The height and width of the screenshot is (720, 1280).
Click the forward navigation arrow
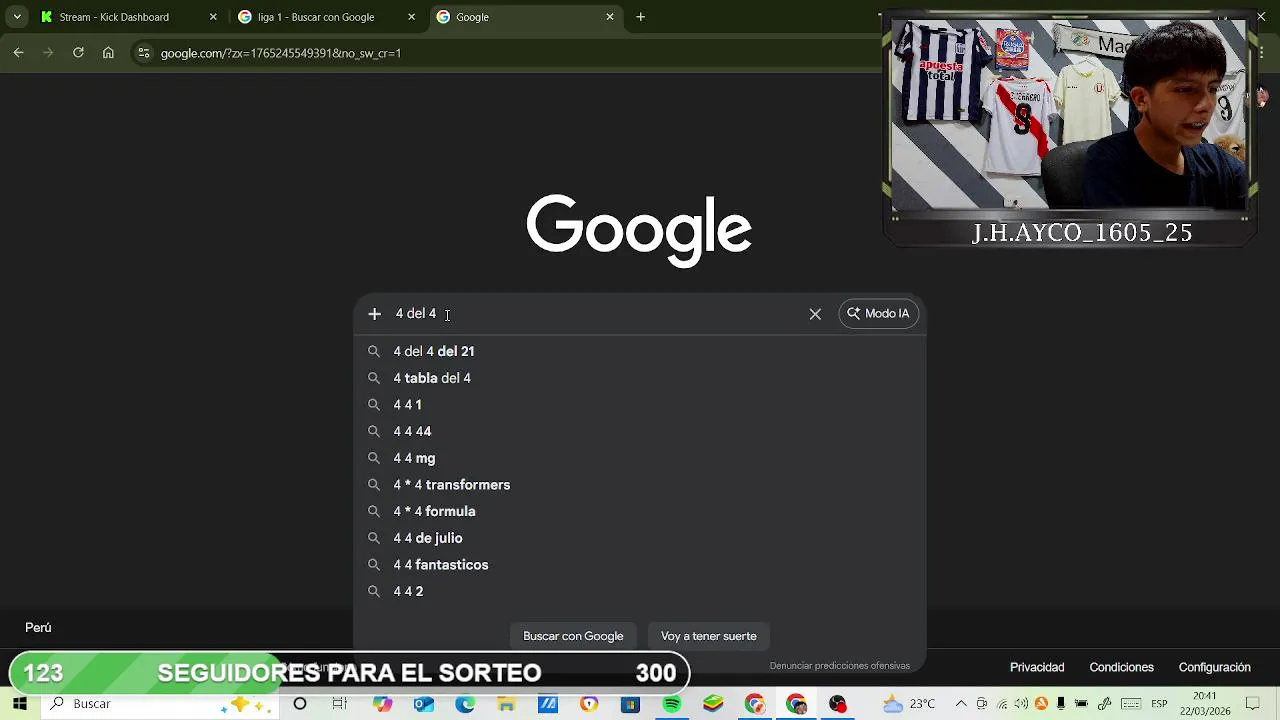click(x=48, y=53)
